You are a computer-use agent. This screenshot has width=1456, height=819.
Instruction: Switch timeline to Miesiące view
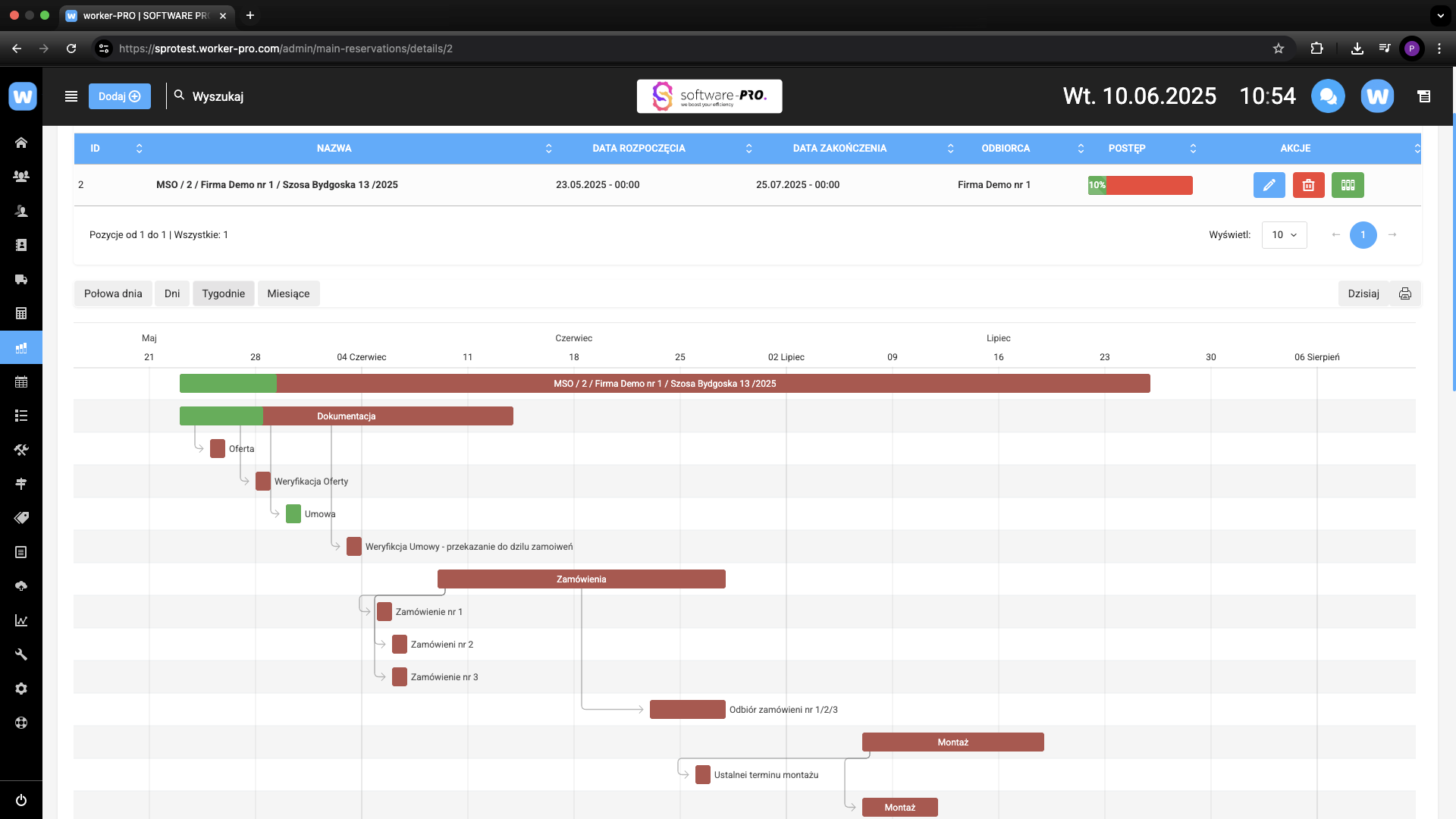(288, 293)
